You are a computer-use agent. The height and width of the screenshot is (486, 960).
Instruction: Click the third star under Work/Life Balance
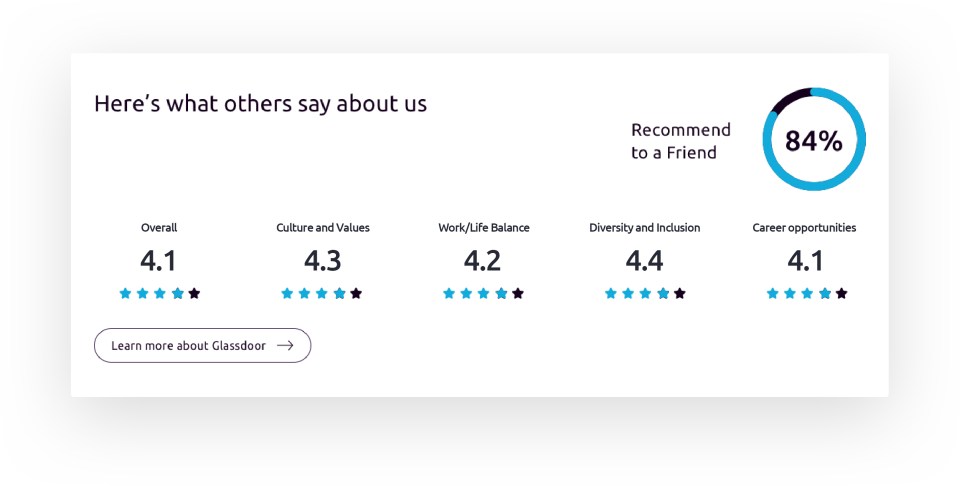click(x=484, y=293)
